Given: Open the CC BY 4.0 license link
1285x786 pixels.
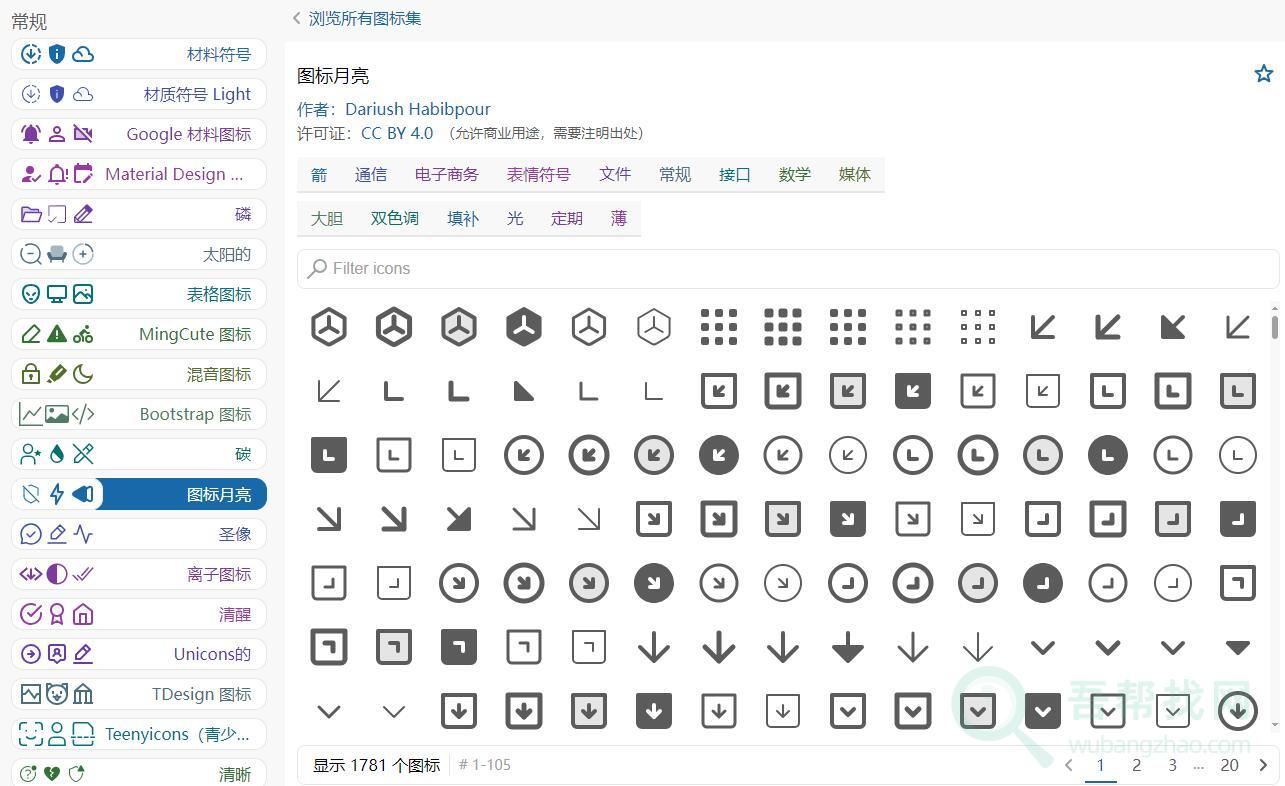Looking at the screenshot, I should click(x=397, y=133).
